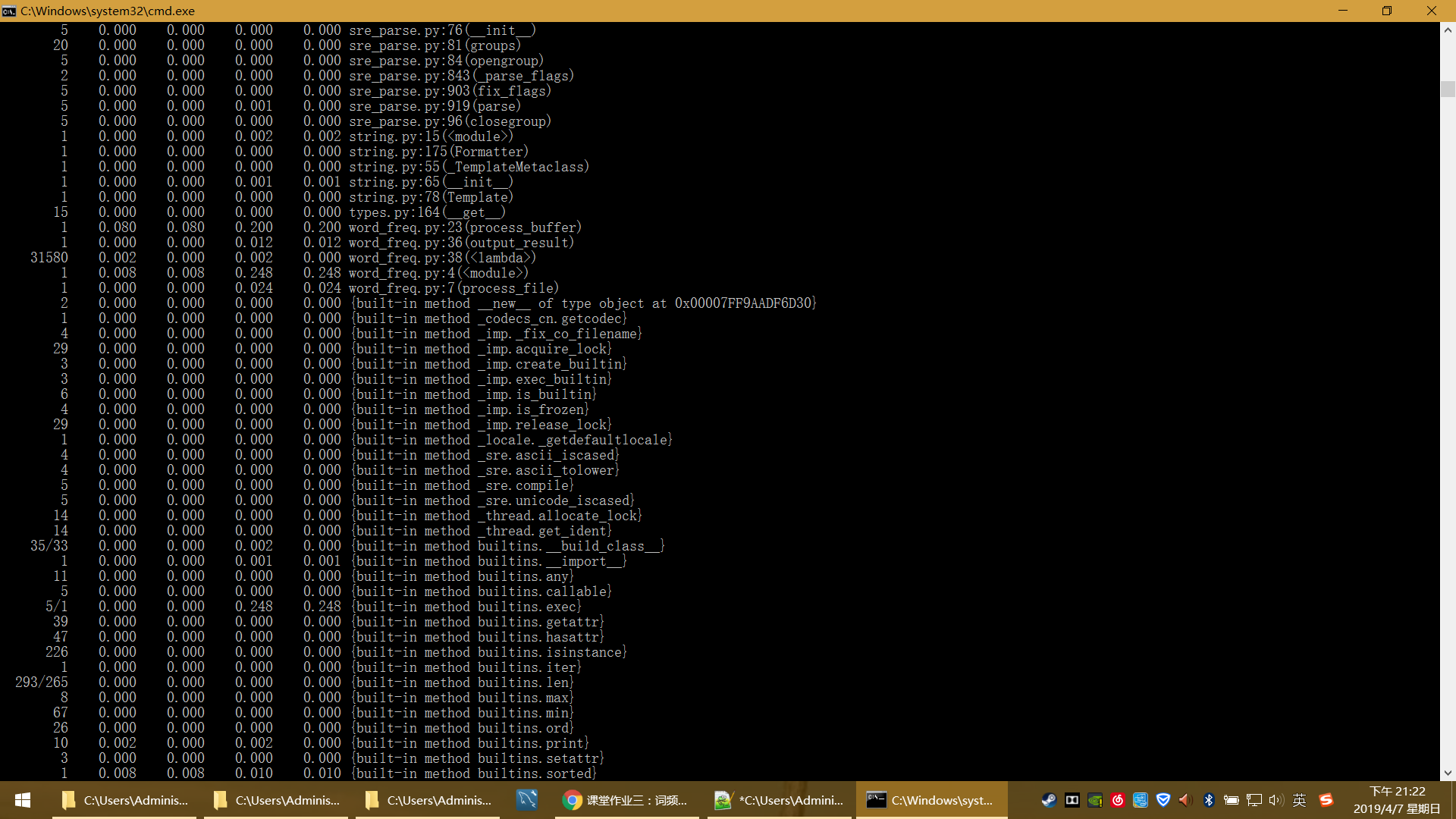Switch to the Notepad++ taskbar window
Viewport: 1456px width, 819px height.
780,800
